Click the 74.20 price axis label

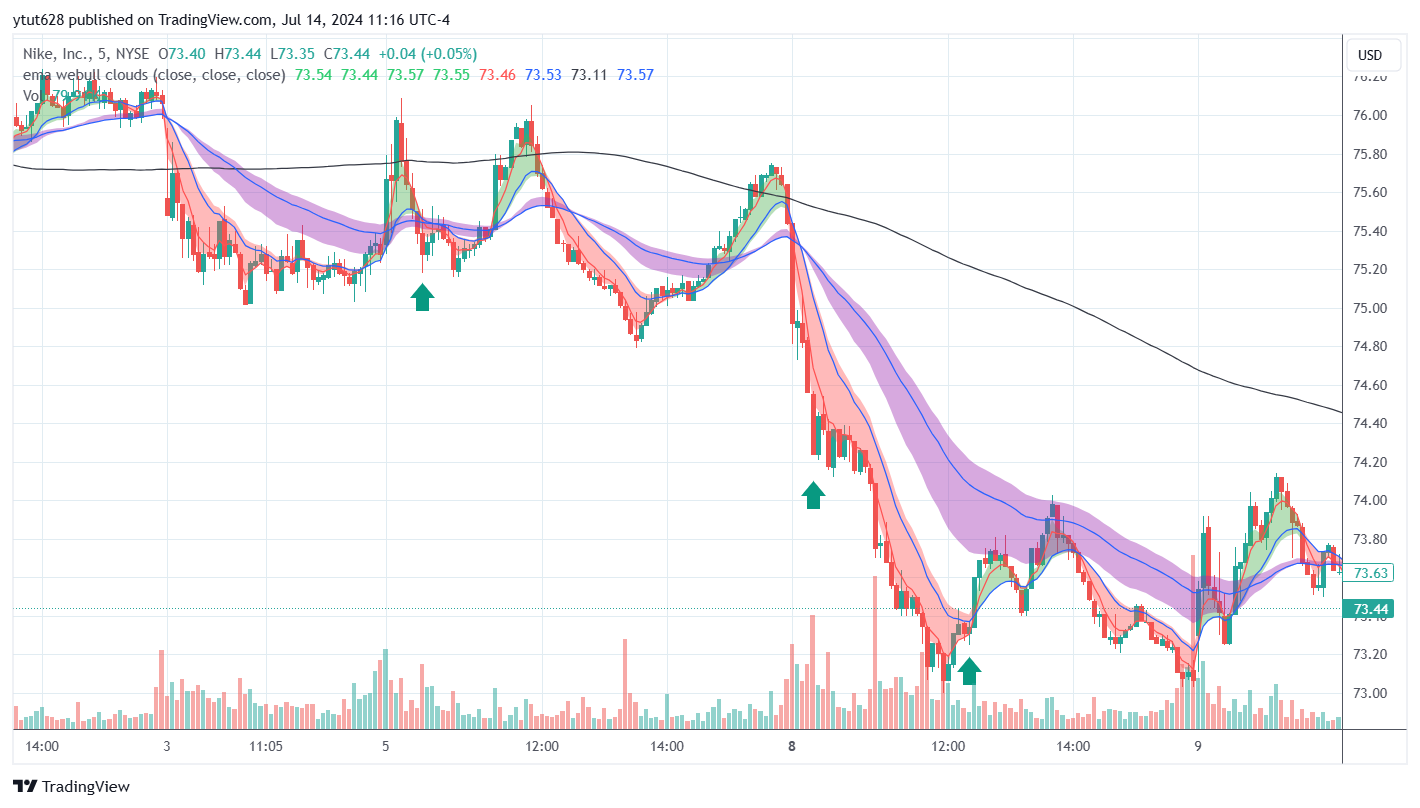tap(1370, 462)
